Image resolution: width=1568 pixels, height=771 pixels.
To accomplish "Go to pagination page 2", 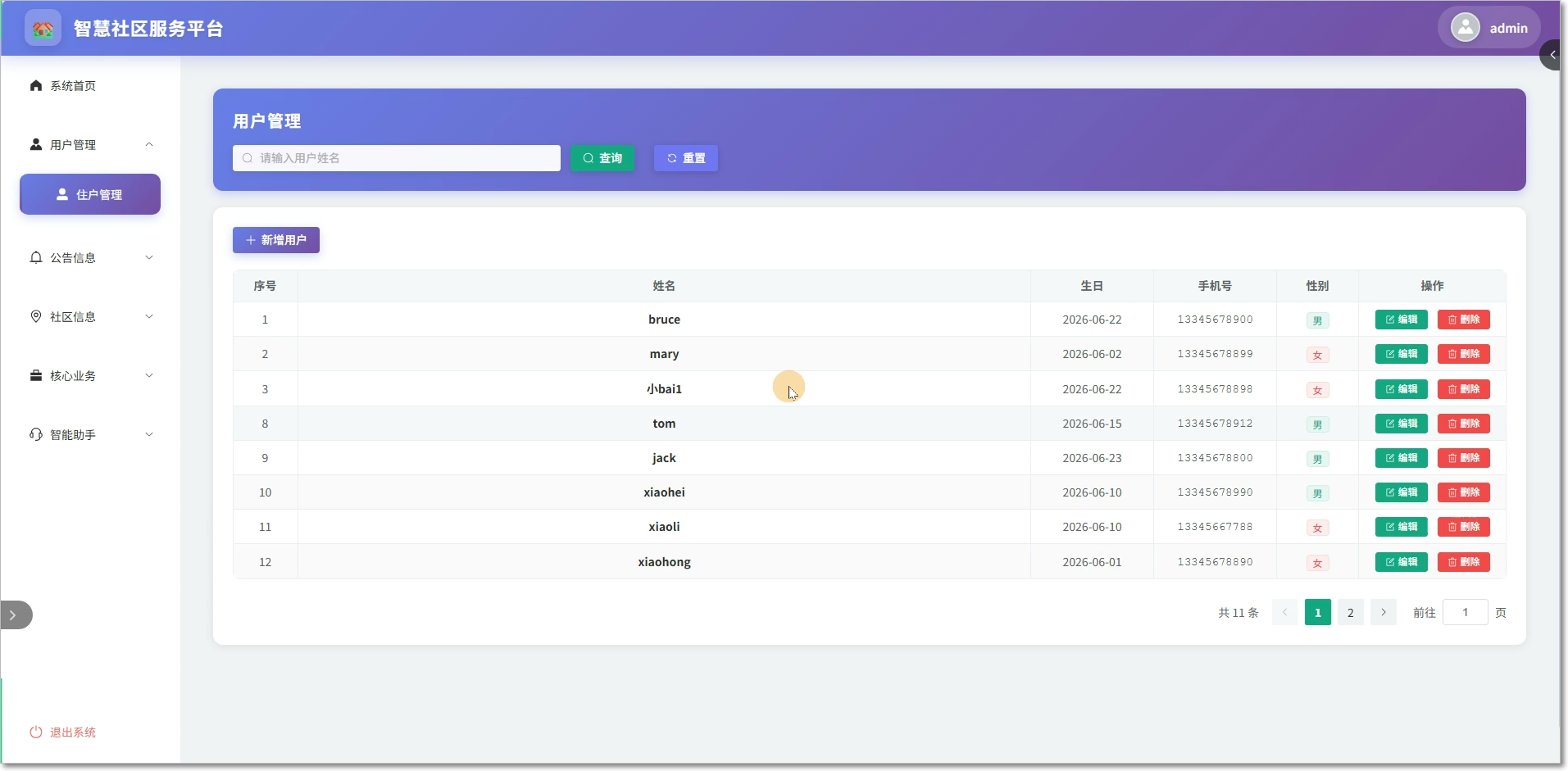I will (1351, 612).
